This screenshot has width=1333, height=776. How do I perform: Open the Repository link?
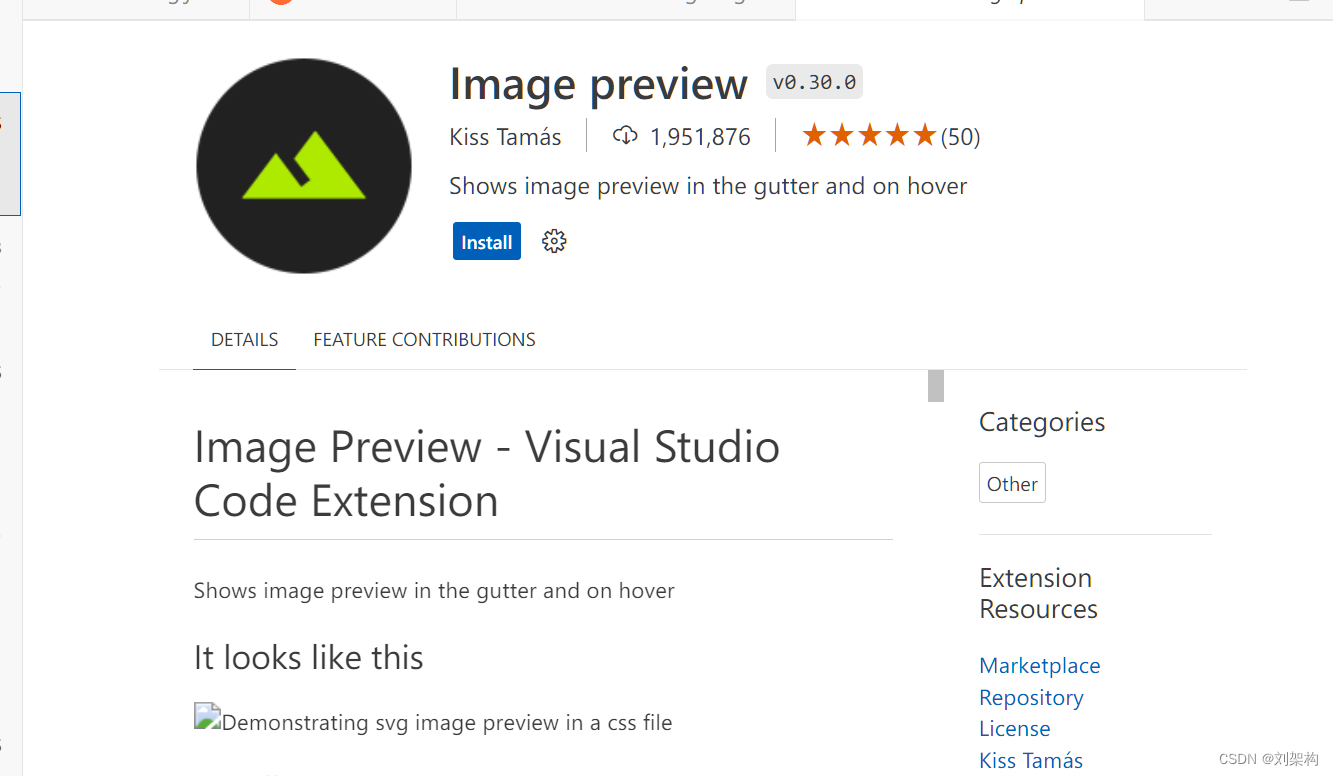pos(1031,698)
